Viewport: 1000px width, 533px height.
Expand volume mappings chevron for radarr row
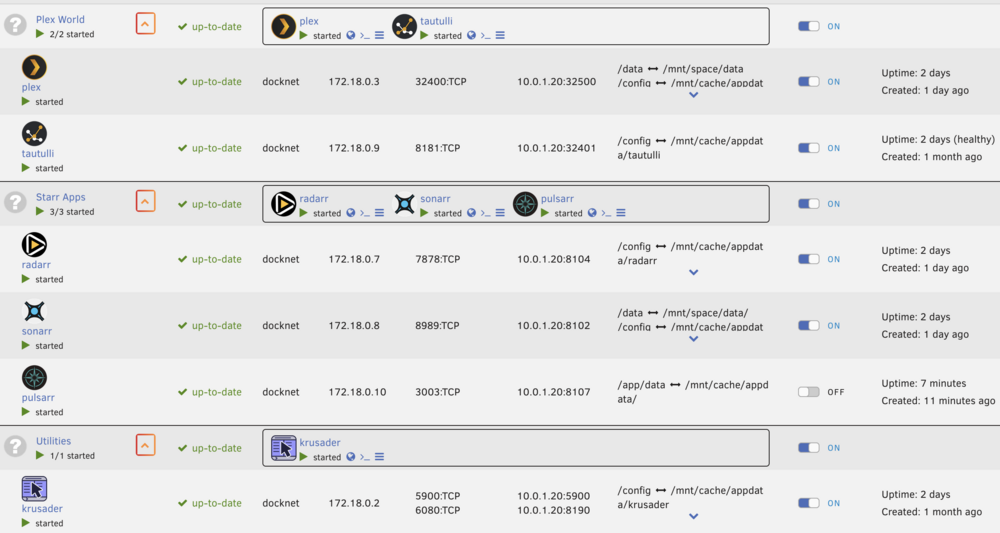694,272
